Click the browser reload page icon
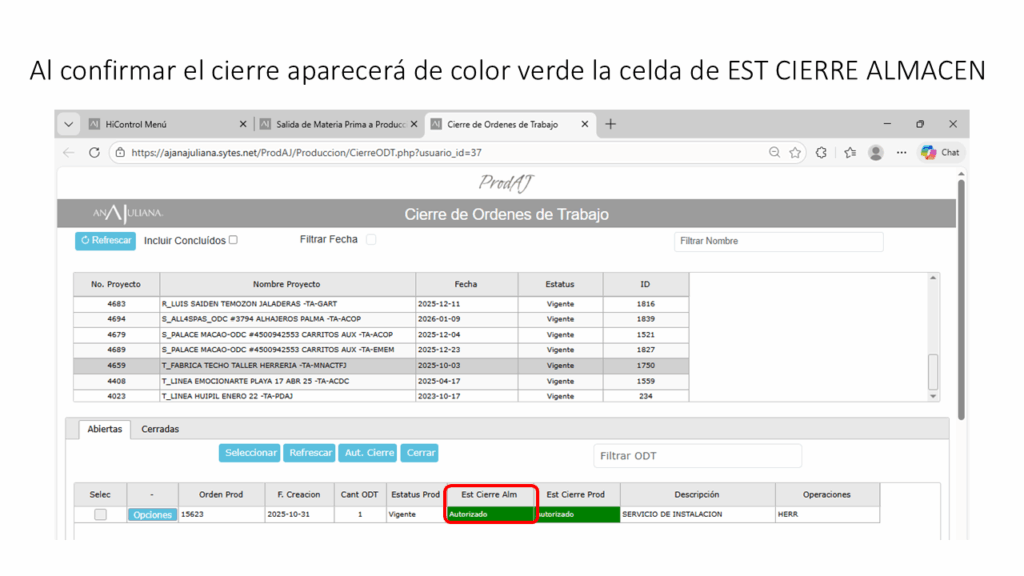 pyautogui.click(x=94, y=153)
